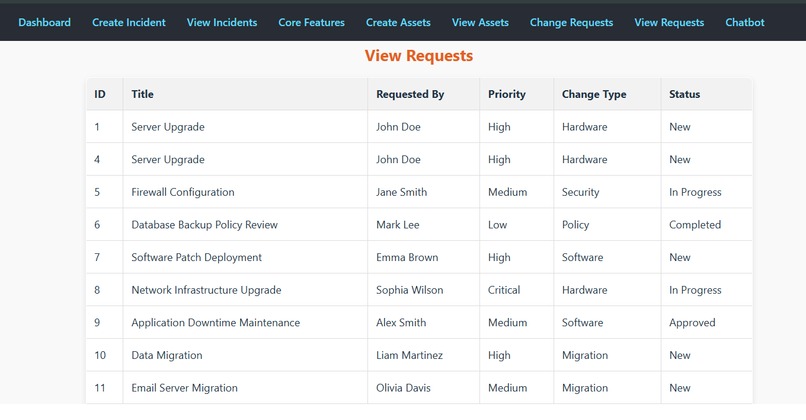
Task: Click Medium priority for Email Server Migration
Action: (507, 388)
